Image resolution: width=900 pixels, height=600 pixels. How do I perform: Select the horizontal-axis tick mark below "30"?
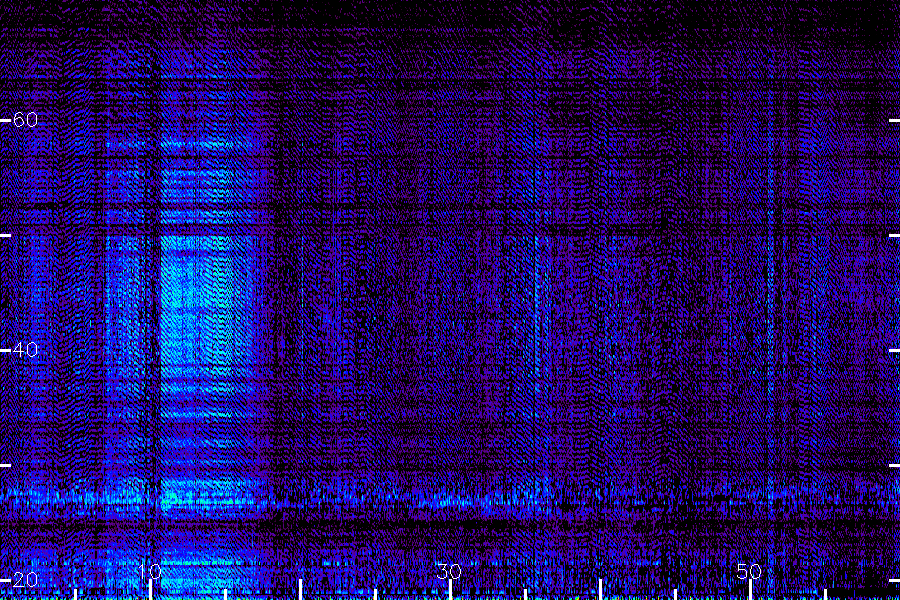click(451, 590)
